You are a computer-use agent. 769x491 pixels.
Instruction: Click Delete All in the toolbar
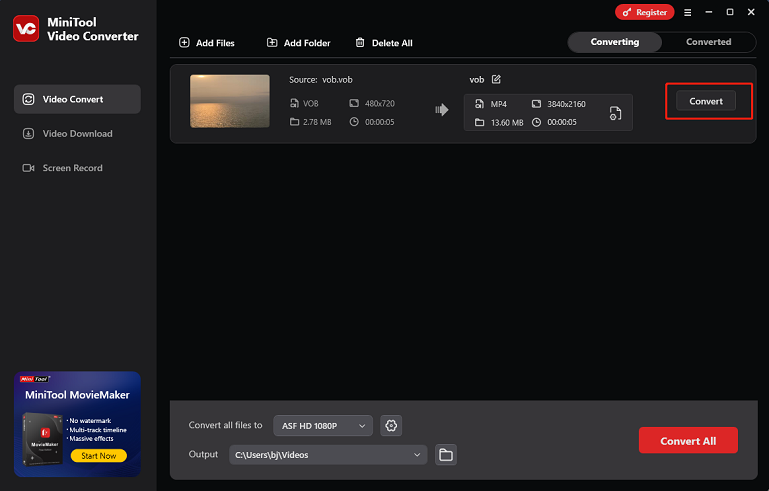click(x=384, y=43)
